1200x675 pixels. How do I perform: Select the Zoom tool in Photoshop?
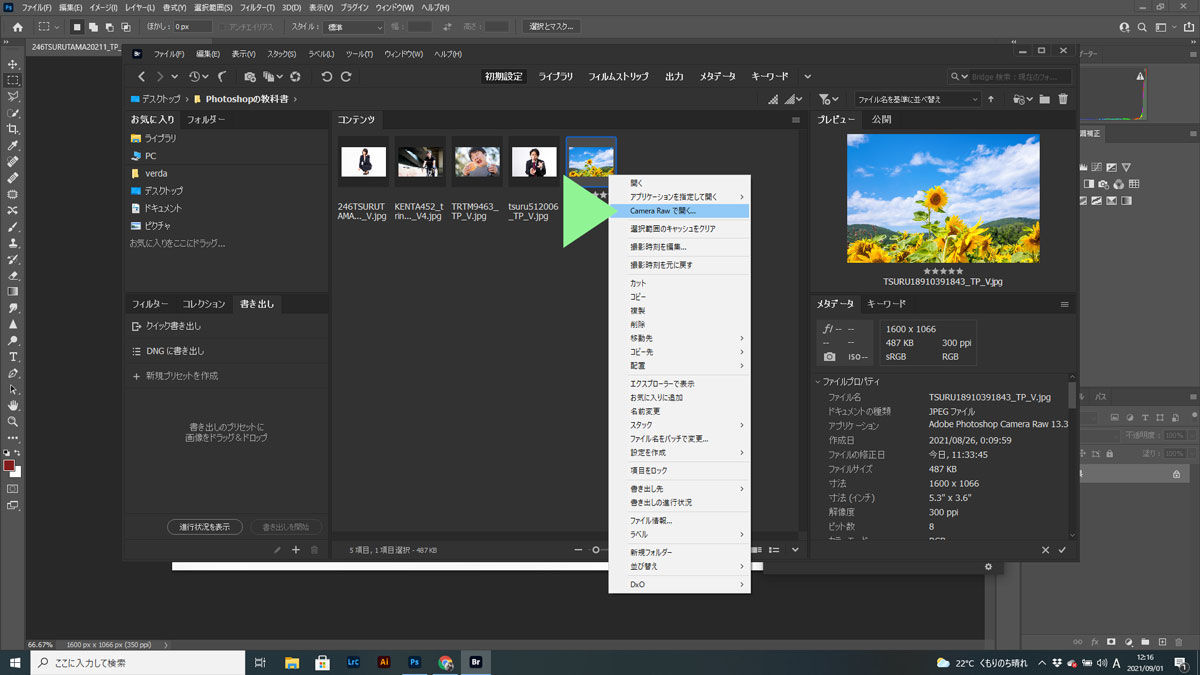[x=13, y=421]
